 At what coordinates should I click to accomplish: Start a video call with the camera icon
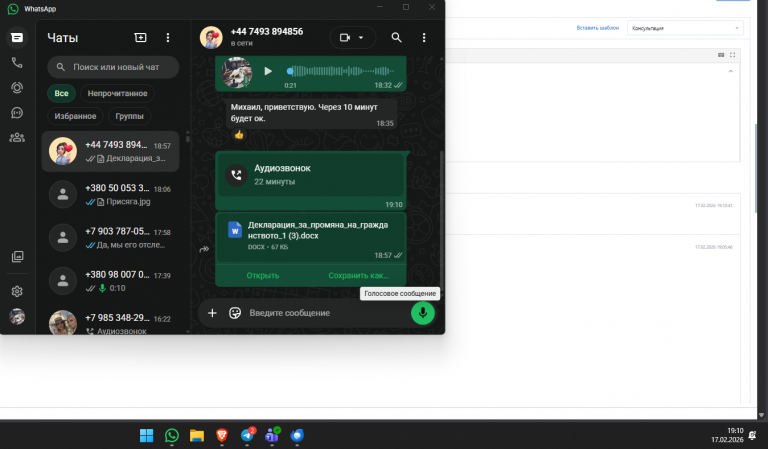point(345,38)
